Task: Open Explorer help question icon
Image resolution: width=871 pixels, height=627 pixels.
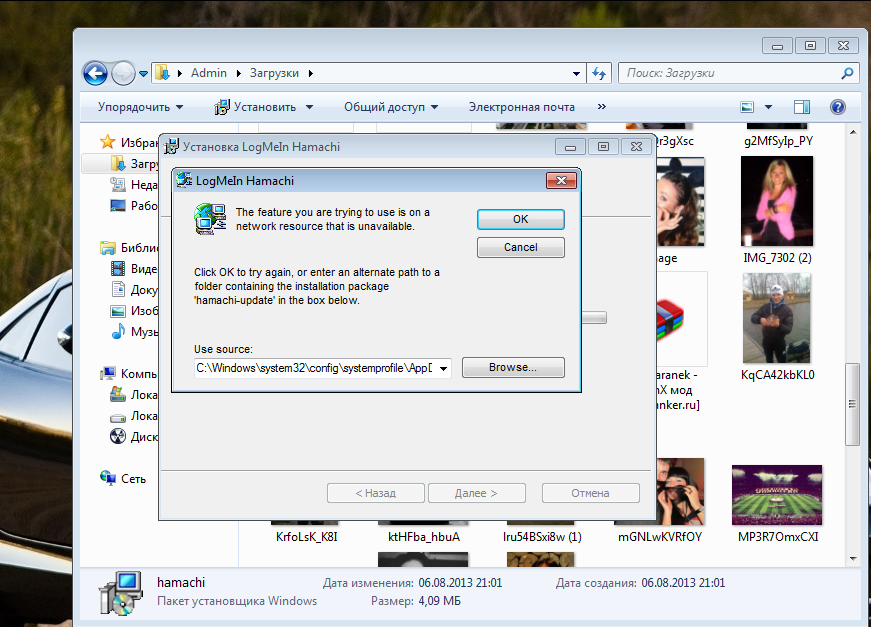Action: [x=838, y=107]
